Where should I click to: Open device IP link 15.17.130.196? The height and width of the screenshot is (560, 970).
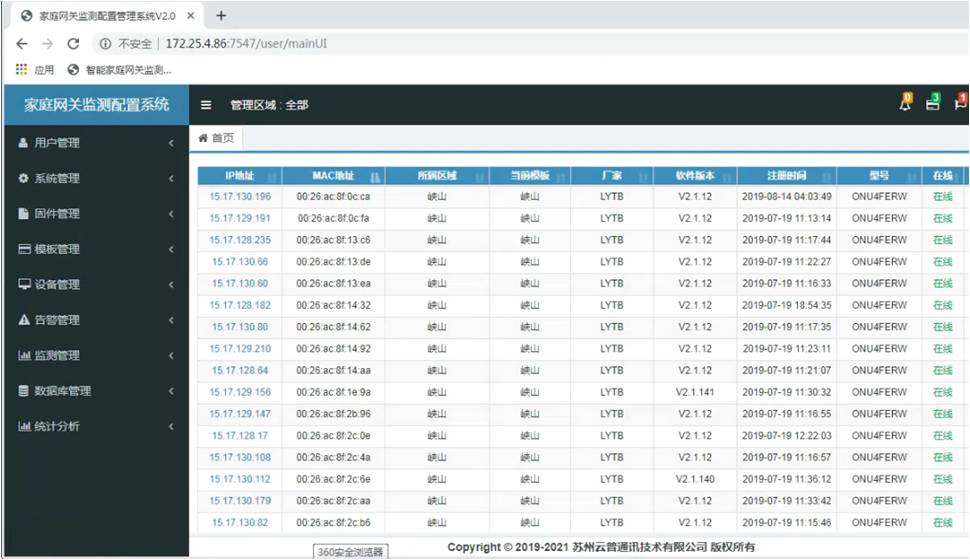coord(240,196)
